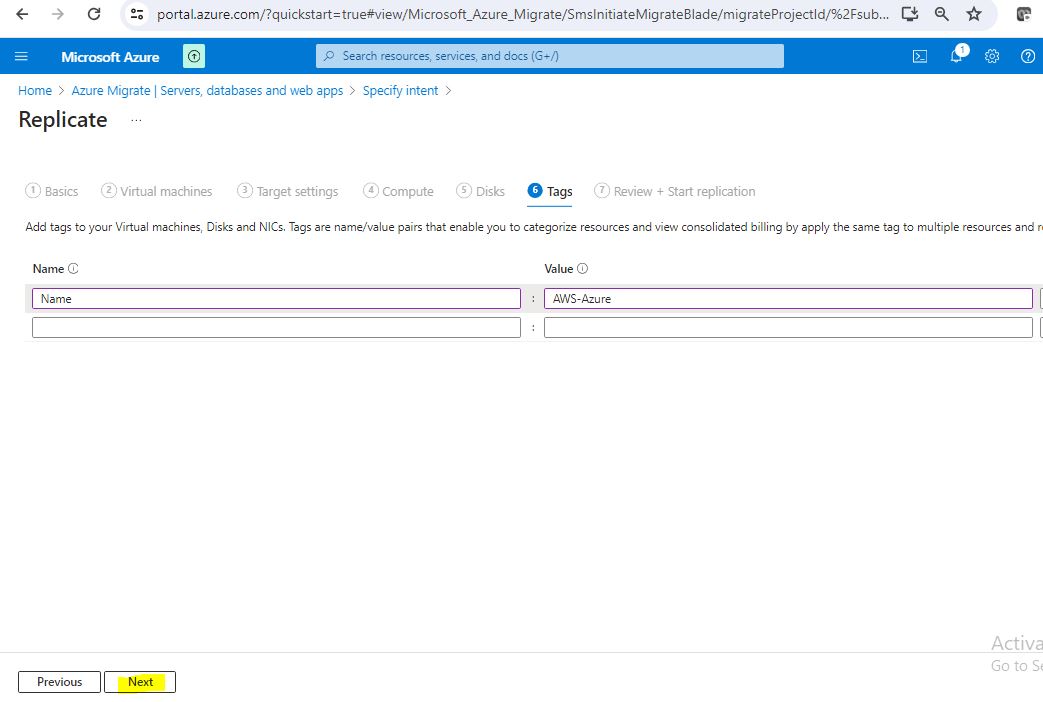Open the notifications bell

(956, 56)
